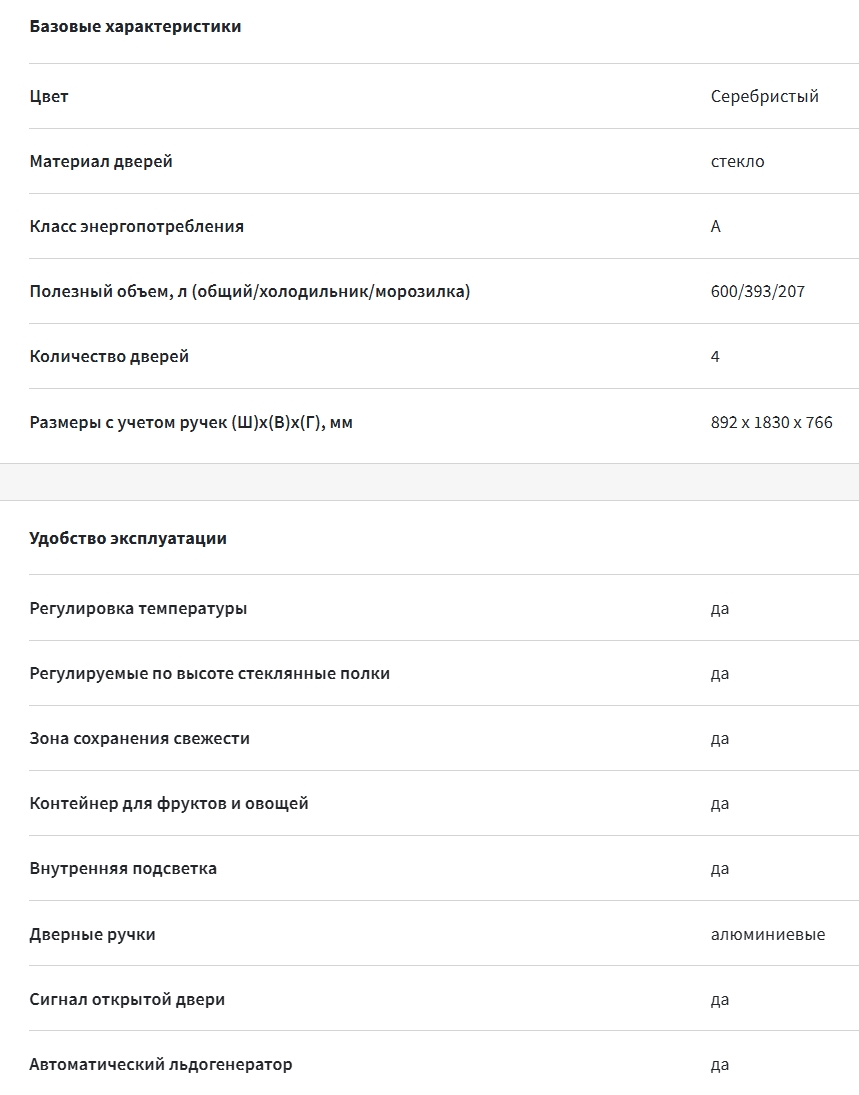Click the energy class value 'A'
The width and height of the screenshot is (859, 1095).
[716, 226]
